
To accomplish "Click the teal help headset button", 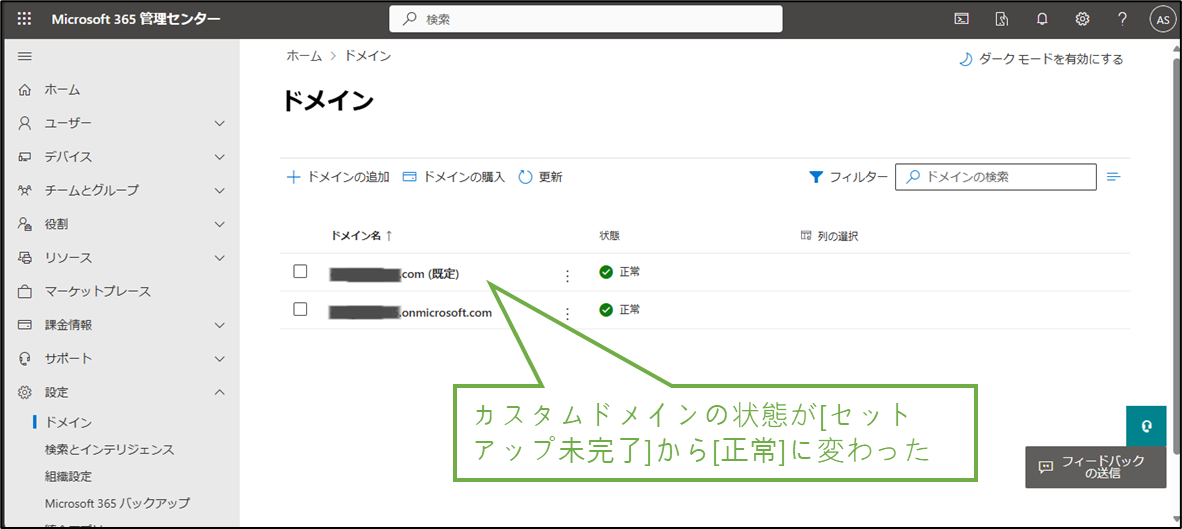I will pos(1146,427).
